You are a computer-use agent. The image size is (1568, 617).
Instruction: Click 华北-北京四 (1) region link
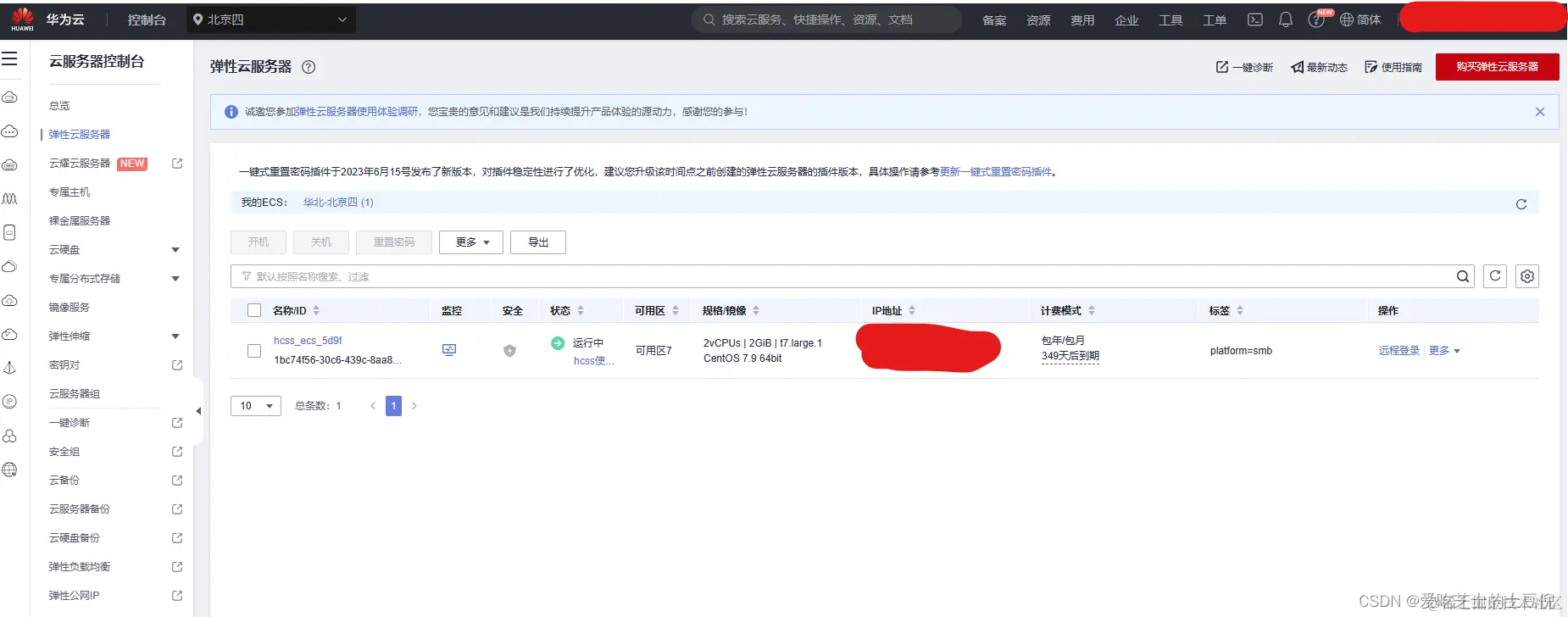(338, 203)
